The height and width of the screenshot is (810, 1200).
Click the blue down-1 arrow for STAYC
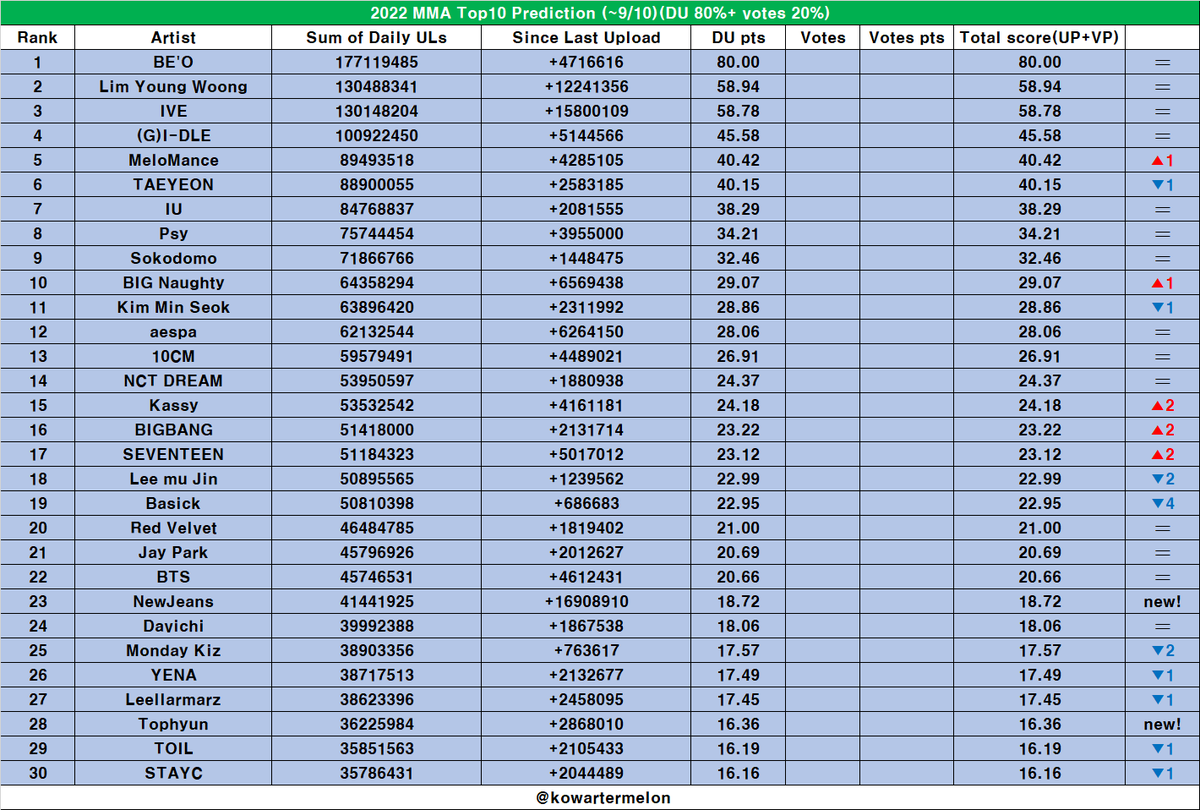tap(1162, 773)
